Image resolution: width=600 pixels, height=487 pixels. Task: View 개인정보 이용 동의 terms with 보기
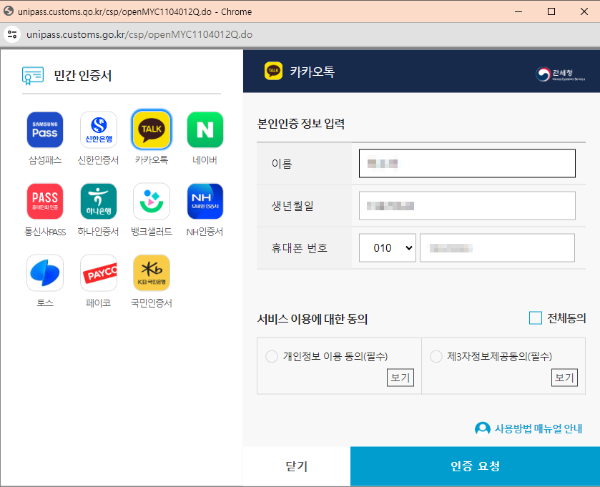coord(400,378)
